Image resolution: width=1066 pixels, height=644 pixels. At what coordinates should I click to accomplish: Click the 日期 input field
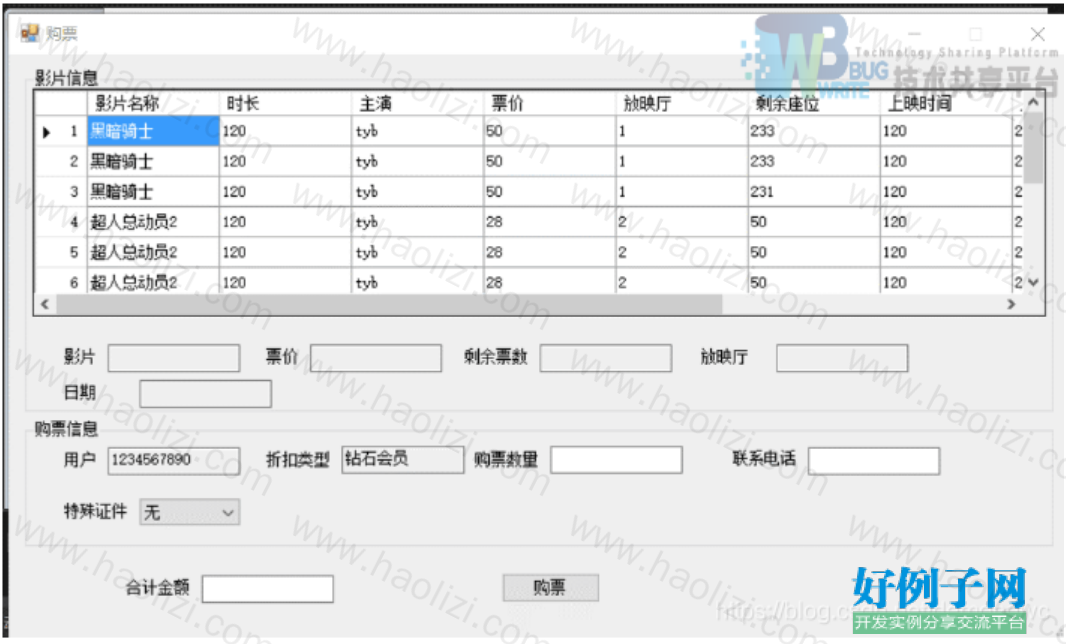coord(205,394)
